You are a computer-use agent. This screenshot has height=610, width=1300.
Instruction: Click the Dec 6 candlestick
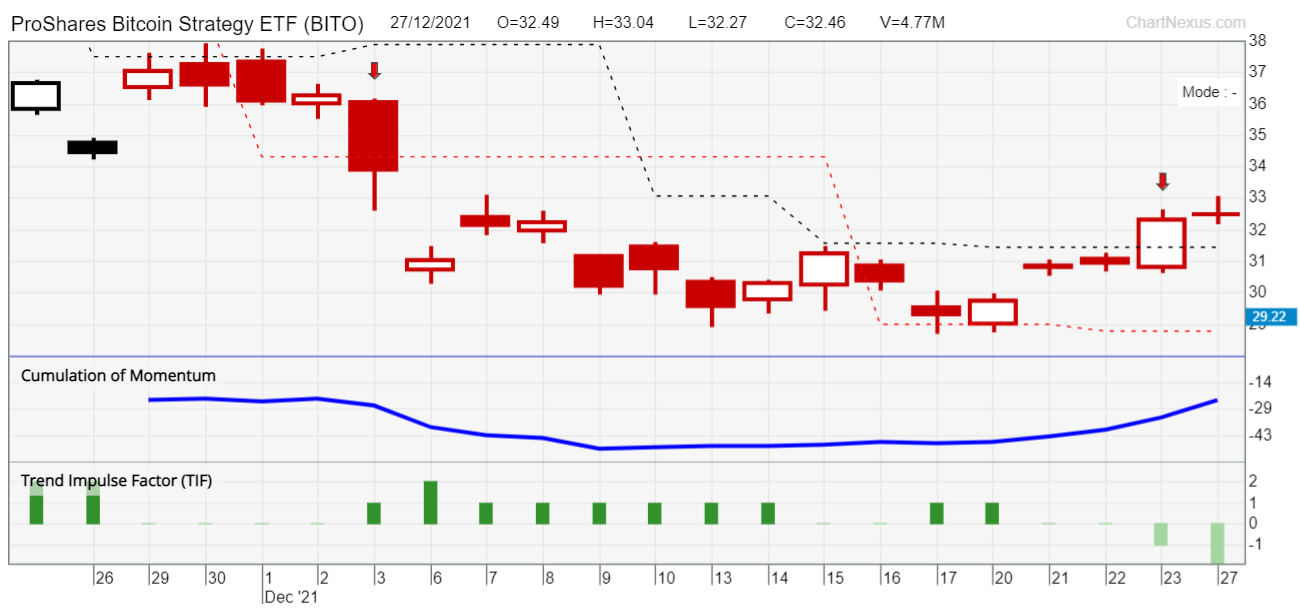(430, 264)
